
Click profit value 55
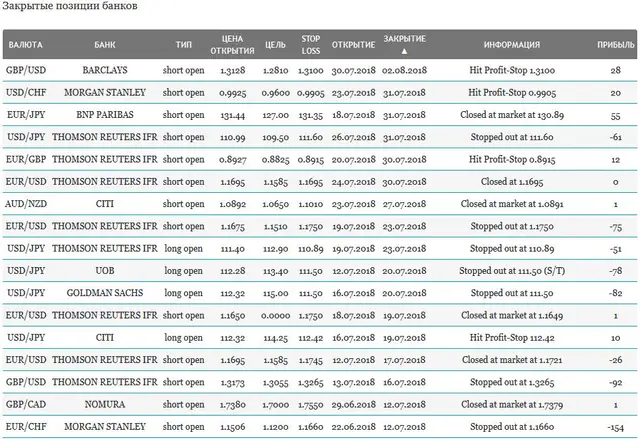616,115
